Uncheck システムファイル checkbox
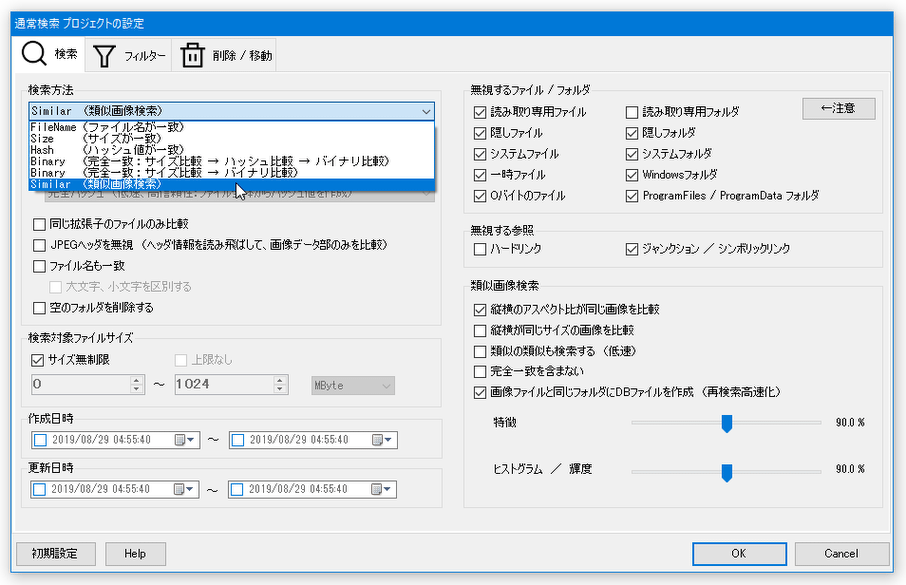906x585 pixels. 480,154
